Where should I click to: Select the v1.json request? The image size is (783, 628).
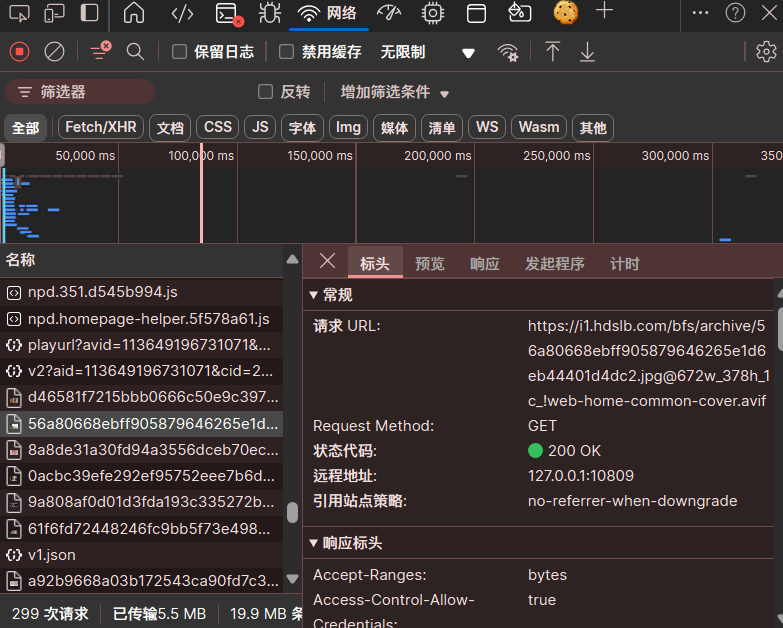coord(52,554)
